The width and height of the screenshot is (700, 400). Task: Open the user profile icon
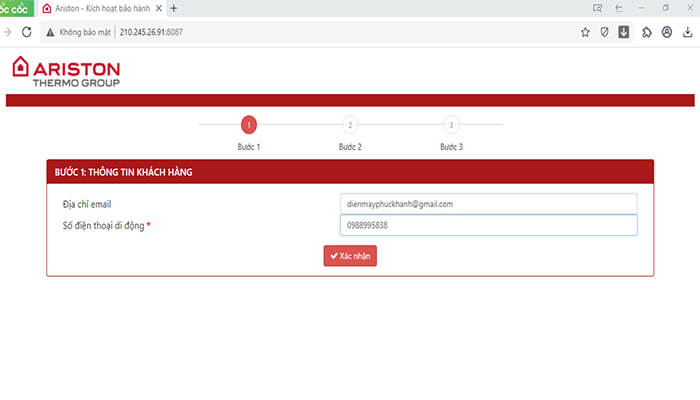pyautogui.click(x=667, y=32)
